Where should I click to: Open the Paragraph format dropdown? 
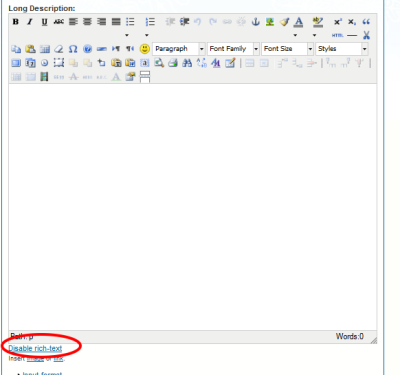[179, 49]
